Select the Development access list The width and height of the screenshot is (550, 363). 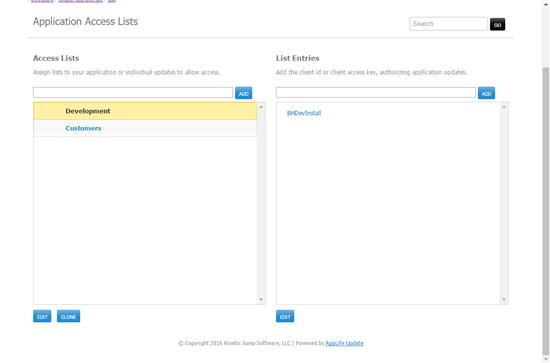pyautogui.click(x=145, y=111)
